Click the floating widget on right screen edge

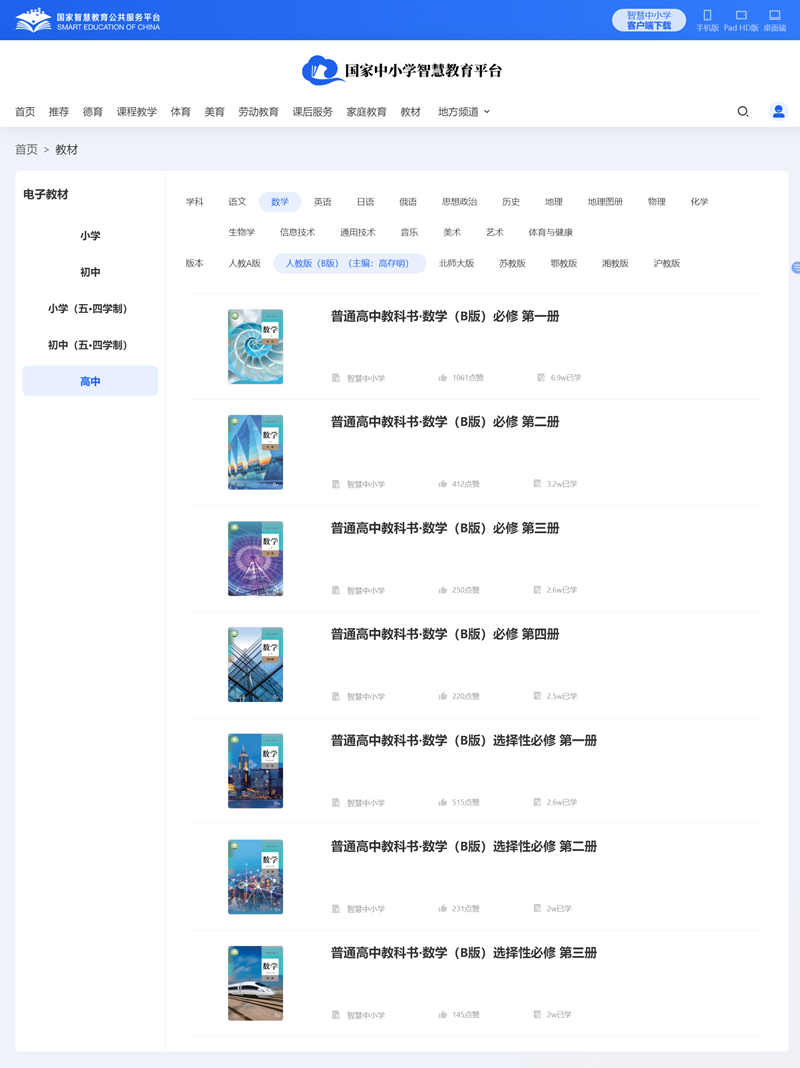[795, 267]
